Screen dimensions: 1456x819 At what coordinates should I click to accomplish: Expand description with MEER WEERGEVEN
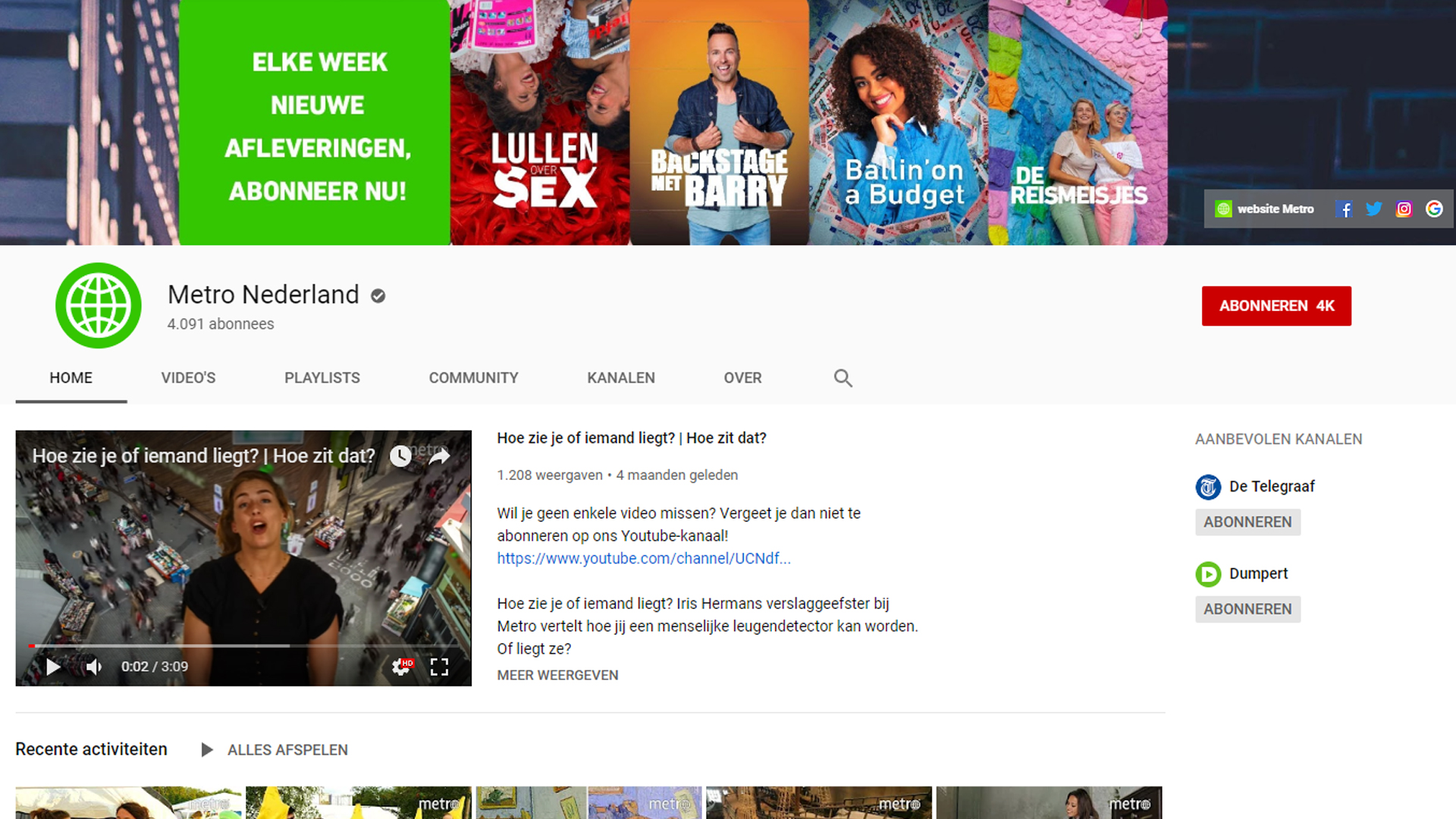tap(557, 675)
